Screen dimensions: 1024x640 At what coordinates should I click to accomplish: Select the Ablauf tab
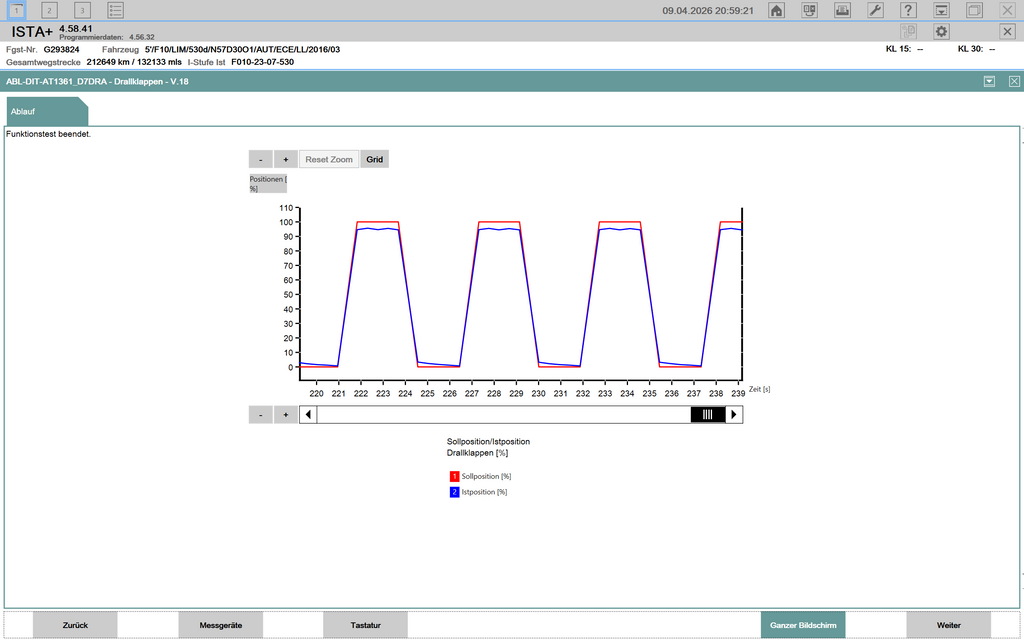[24, 112]
